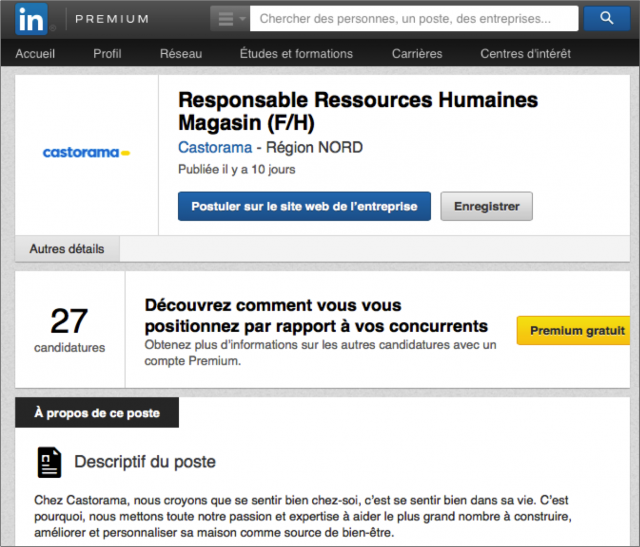The image size is (640, 547).
Task: Select the 'À propos de ce poste' tab
Action: [96, 412]
